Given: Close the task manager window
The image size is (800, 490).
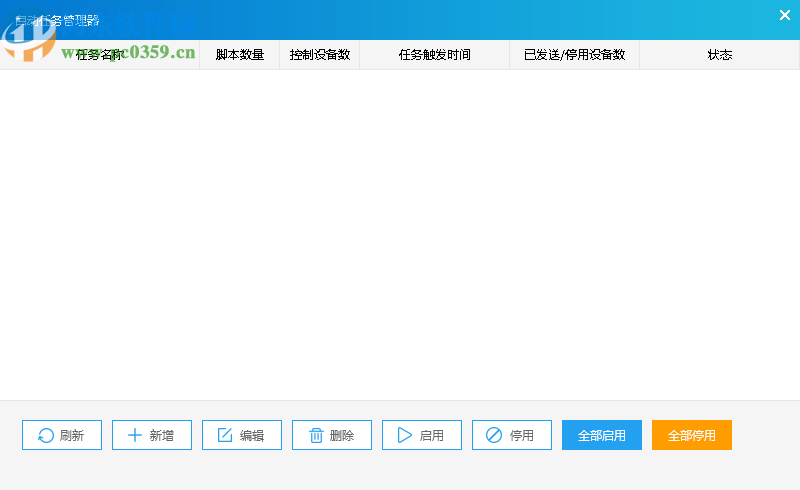Looking at the screenshot, I should [x=785, y=15].
